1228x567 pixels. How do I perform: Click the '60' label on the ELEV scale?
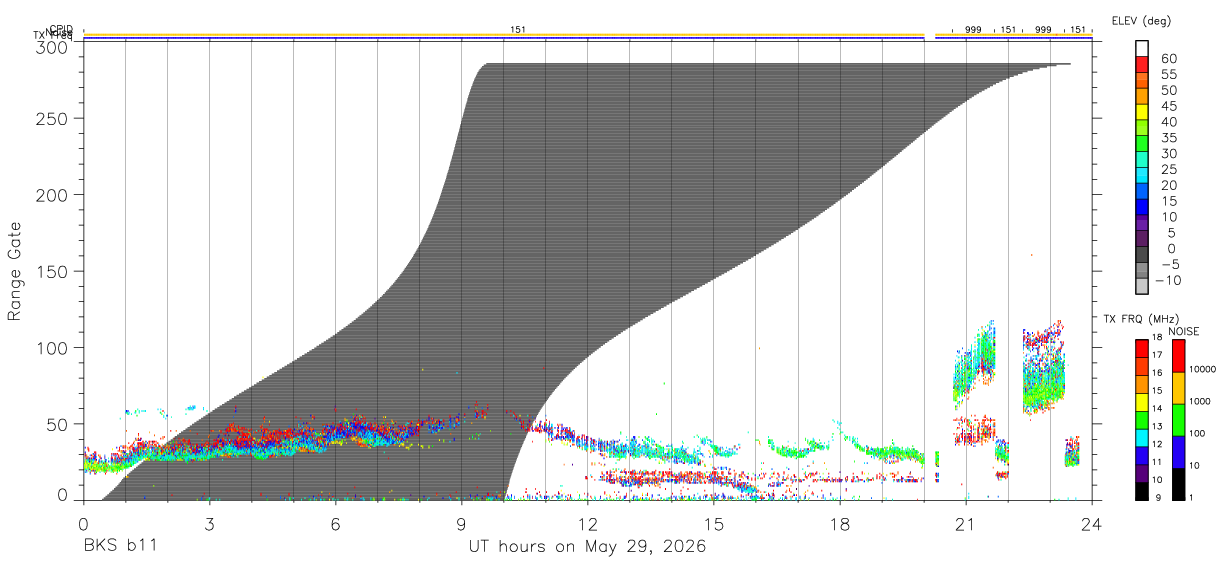1168,59
